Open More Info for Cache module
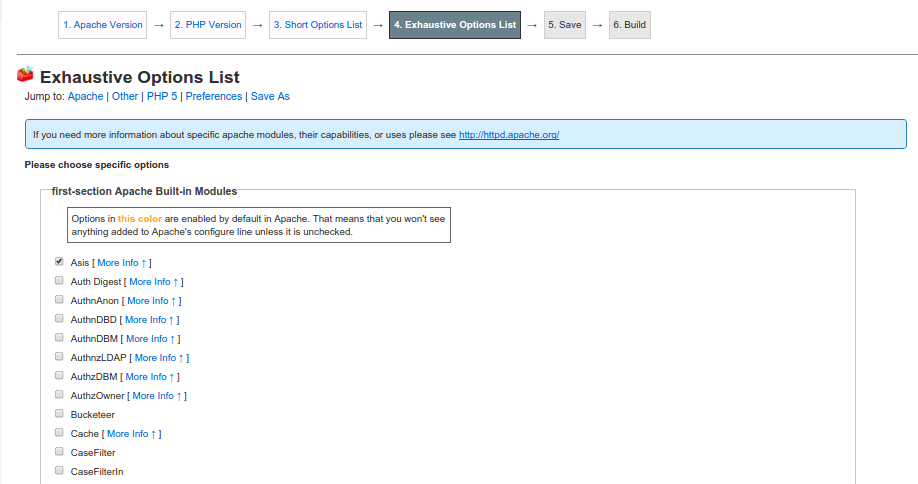The width and height of the screenshot is (918, 484). [132, 434]
